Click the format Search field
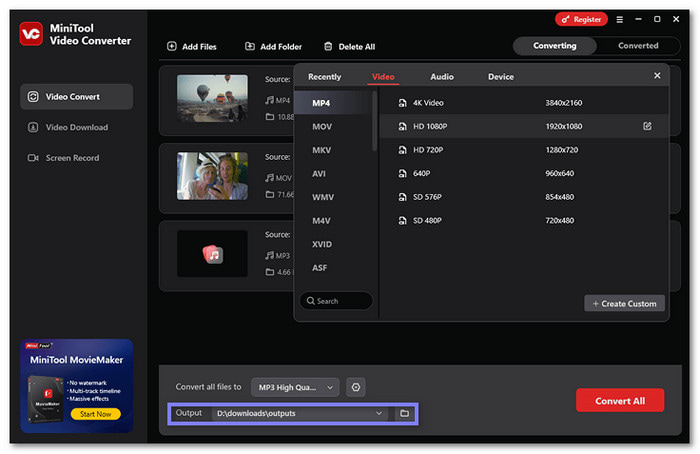The height and width of the screenshot is (454, 700). click(x=336, y=300)
